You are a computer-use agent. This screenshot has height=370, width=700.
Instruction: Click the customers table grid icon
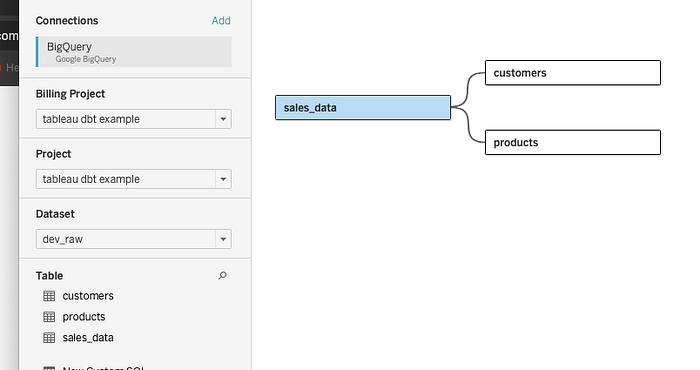tap(49, 296)
